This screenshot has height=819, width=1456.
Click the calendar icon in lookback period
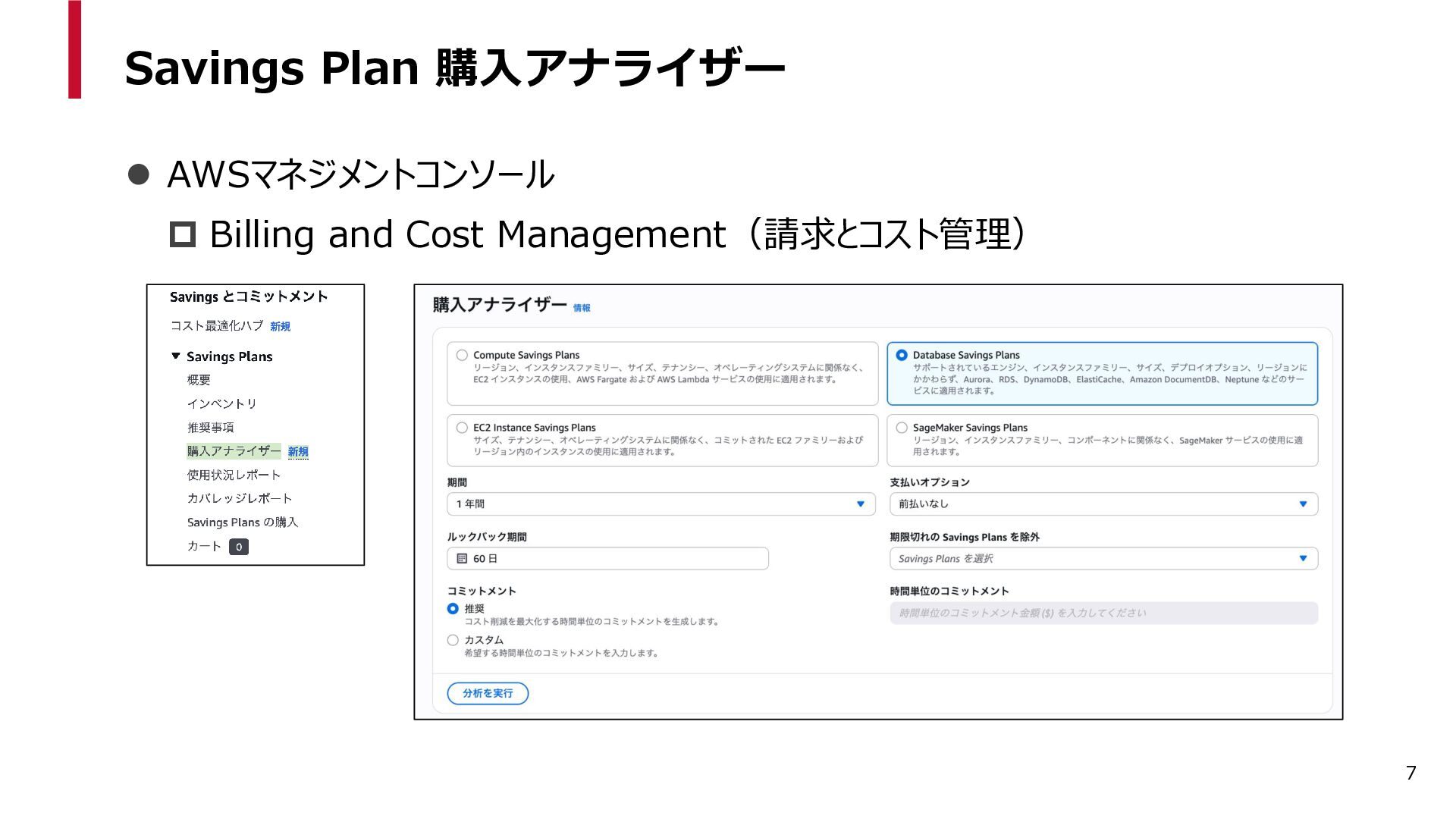pos(462,558)
